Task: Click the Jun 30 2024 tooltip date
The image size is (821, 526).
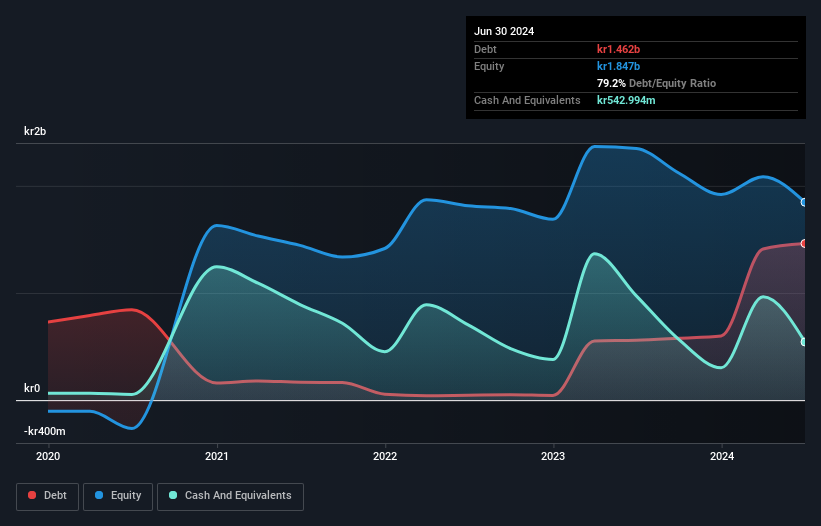Action: pos(504,31)
